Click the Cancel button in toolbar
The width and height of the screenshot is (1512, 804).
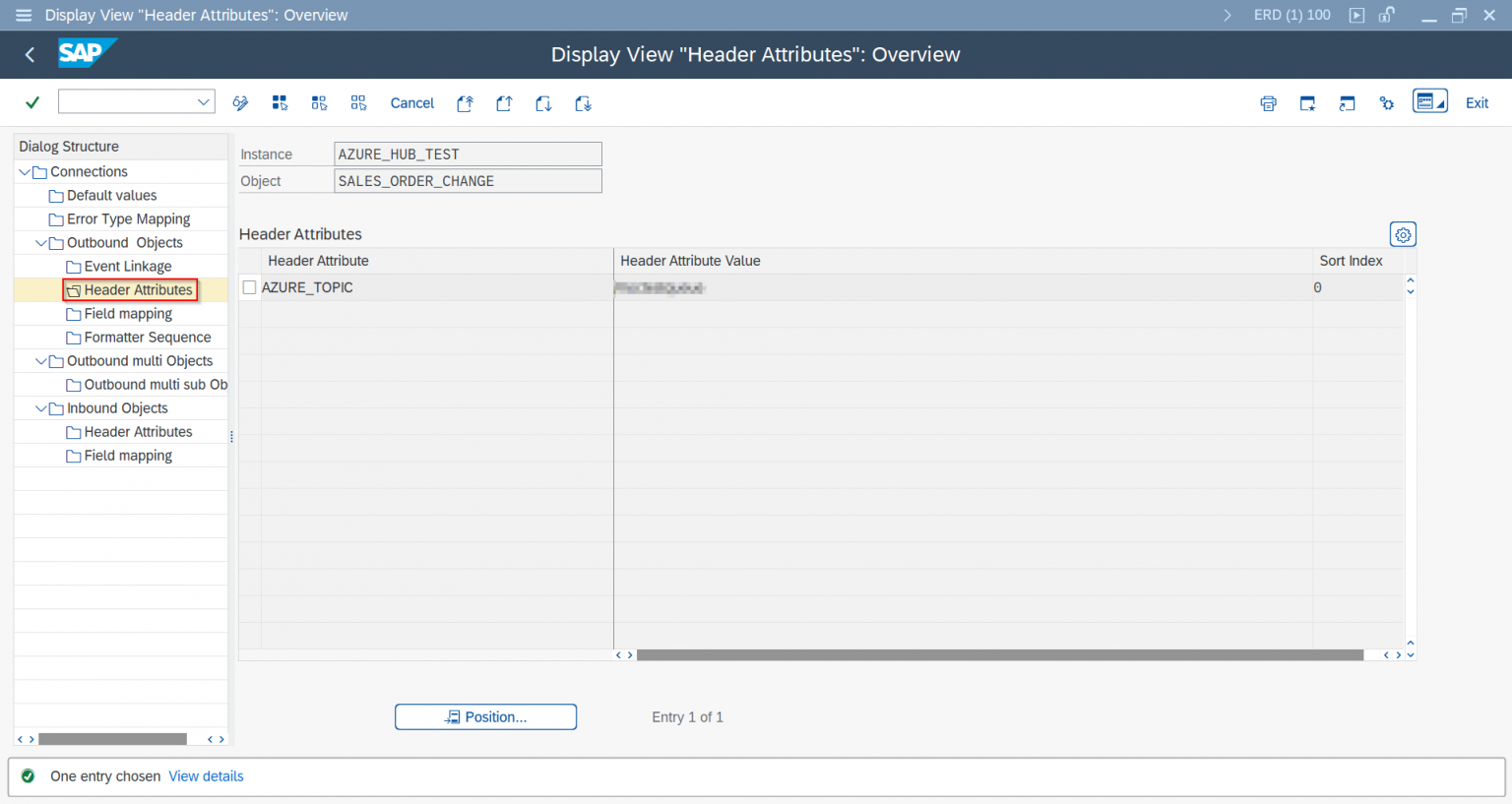411,103
